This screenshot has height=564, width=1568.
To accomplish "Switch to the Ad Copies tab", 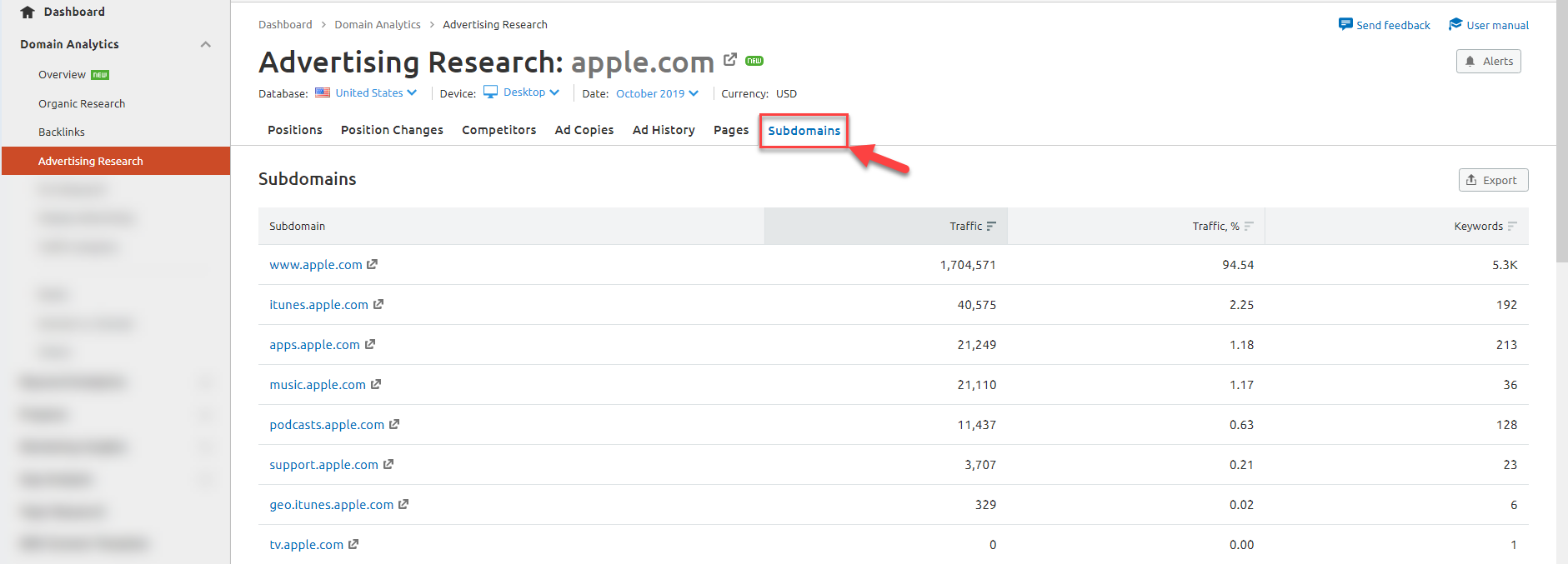I will [x=584, y=130].
